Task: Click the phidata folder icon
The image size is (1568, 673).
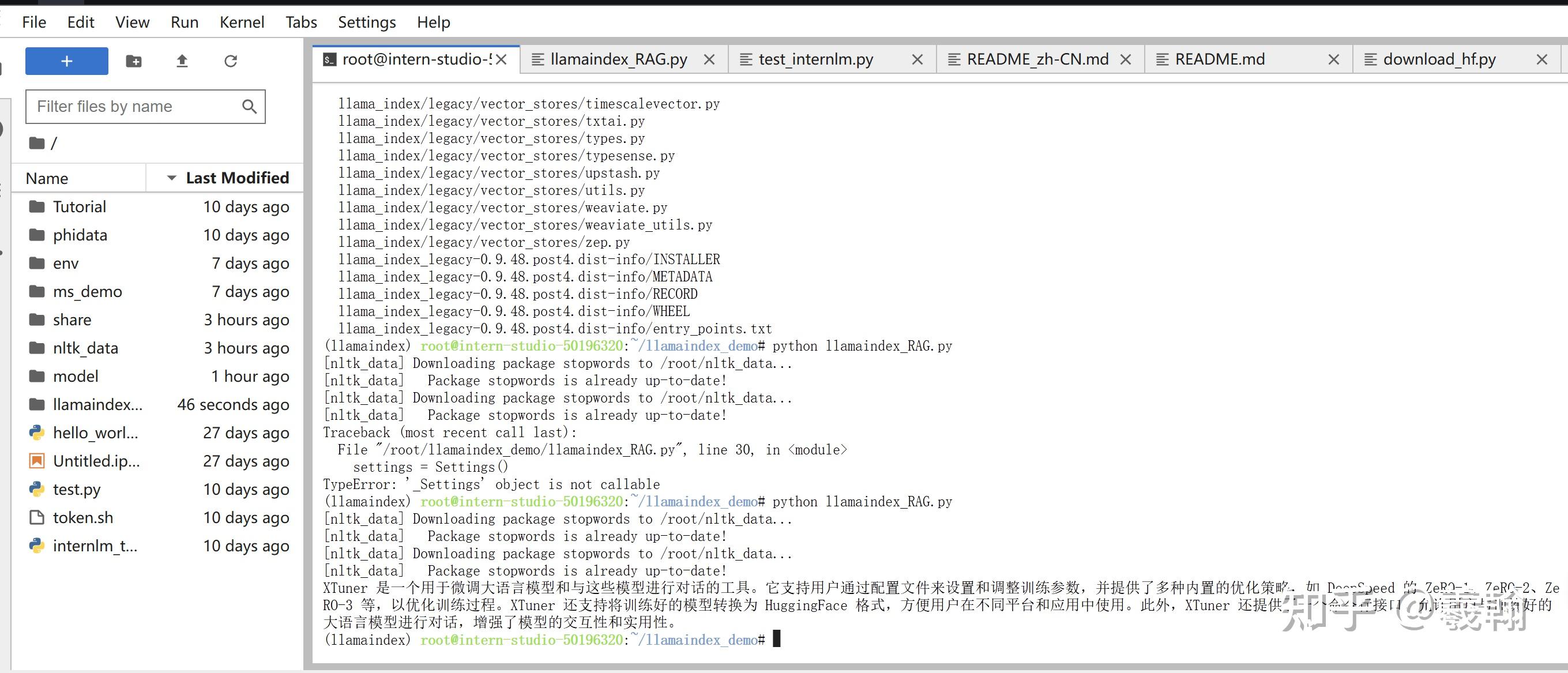Action: pos(37,235)
